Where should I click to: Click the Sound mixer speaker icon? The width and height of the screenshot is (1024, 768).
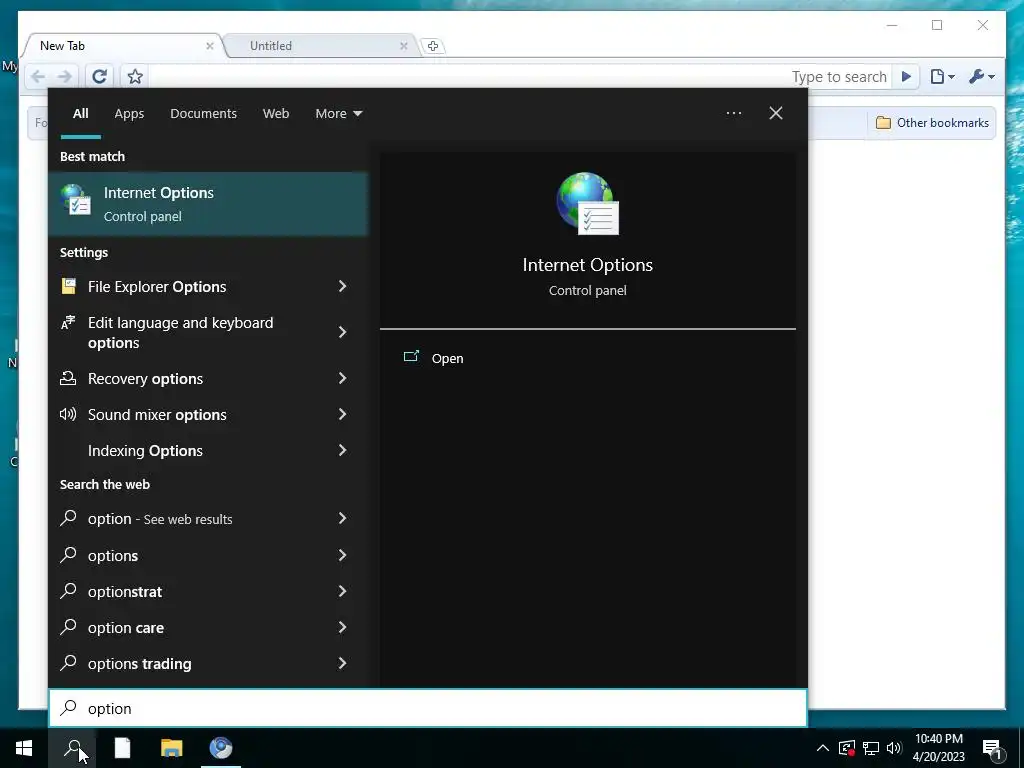click(x=68, y=414)
